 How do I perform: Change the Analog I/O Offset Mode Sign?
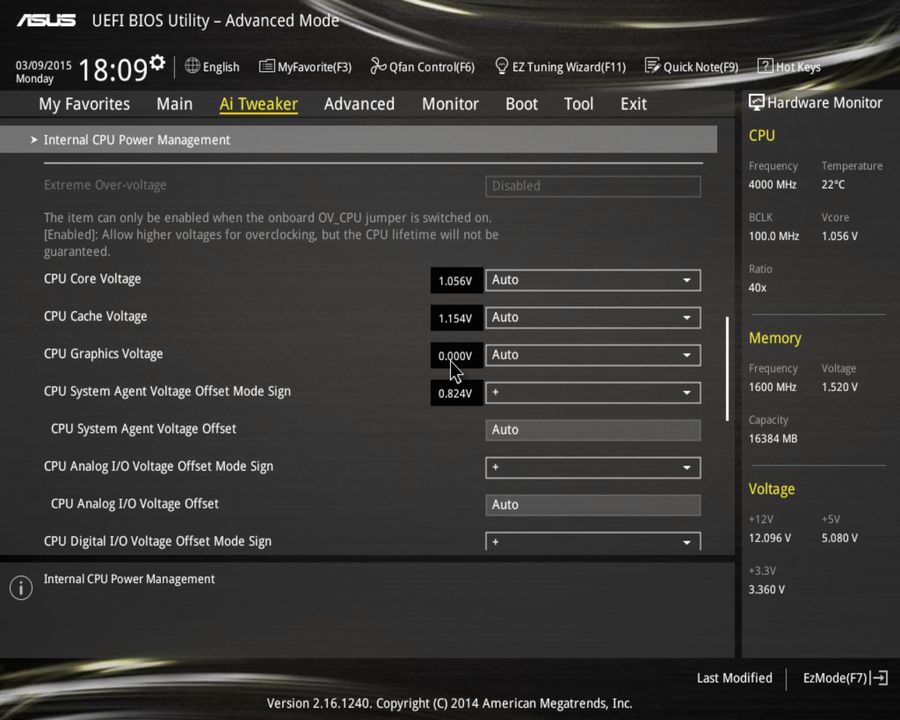click(x=593, y=467)
